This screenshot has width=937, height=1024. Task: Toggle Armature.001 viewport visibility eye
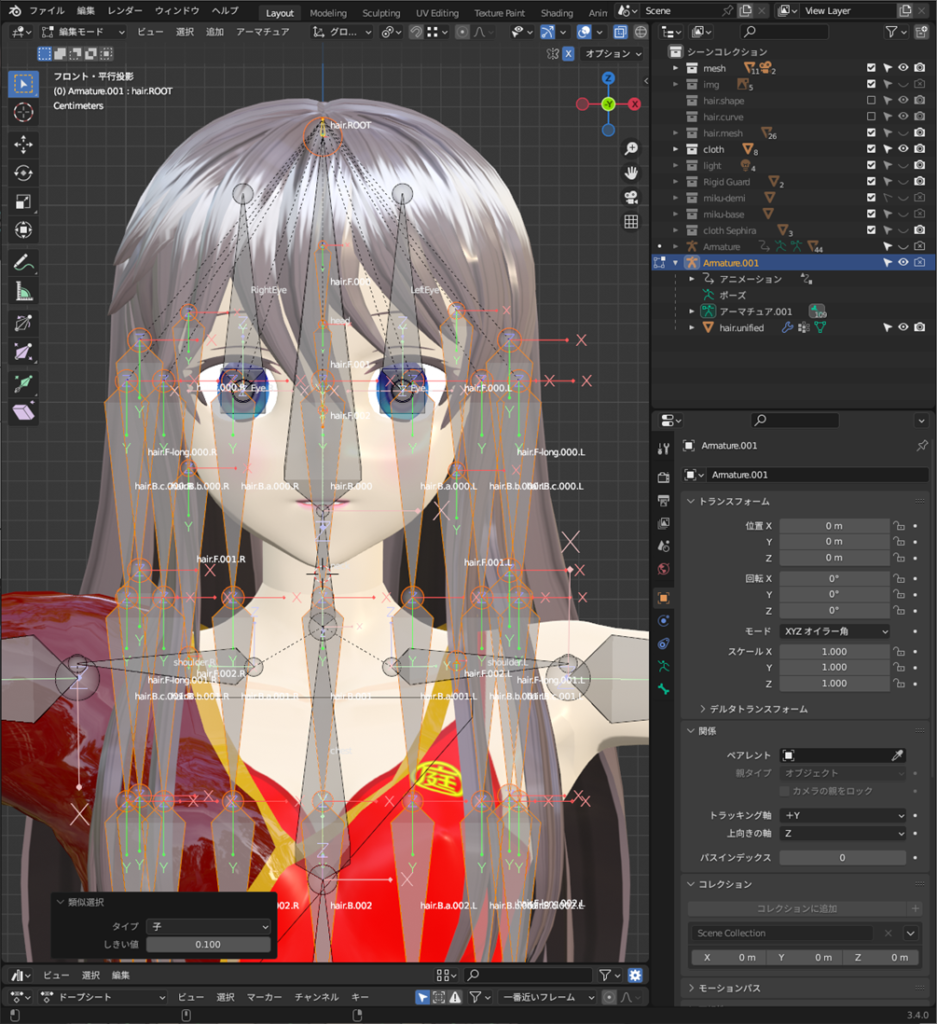coord(903,263)
